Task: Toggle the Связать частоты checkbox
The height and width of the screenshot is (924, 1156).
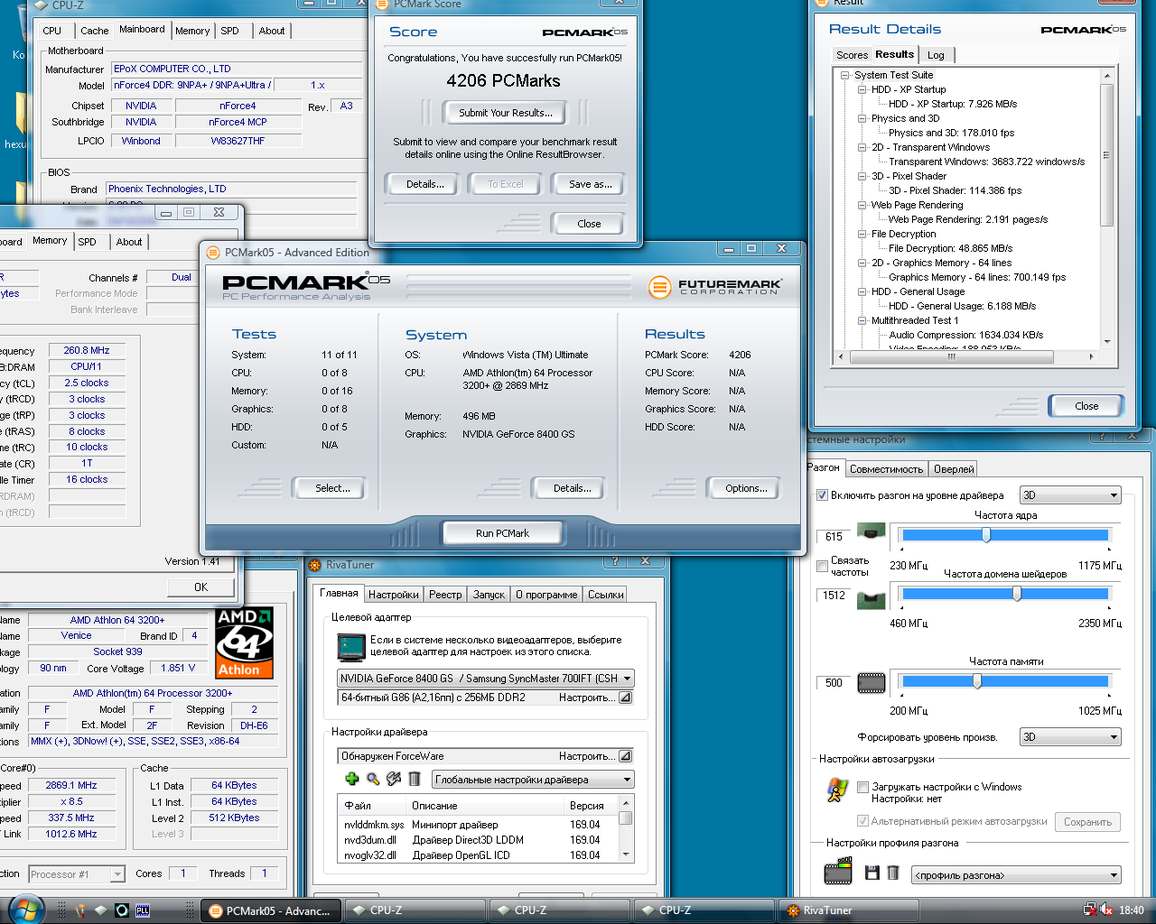Action: pos(822,566)
